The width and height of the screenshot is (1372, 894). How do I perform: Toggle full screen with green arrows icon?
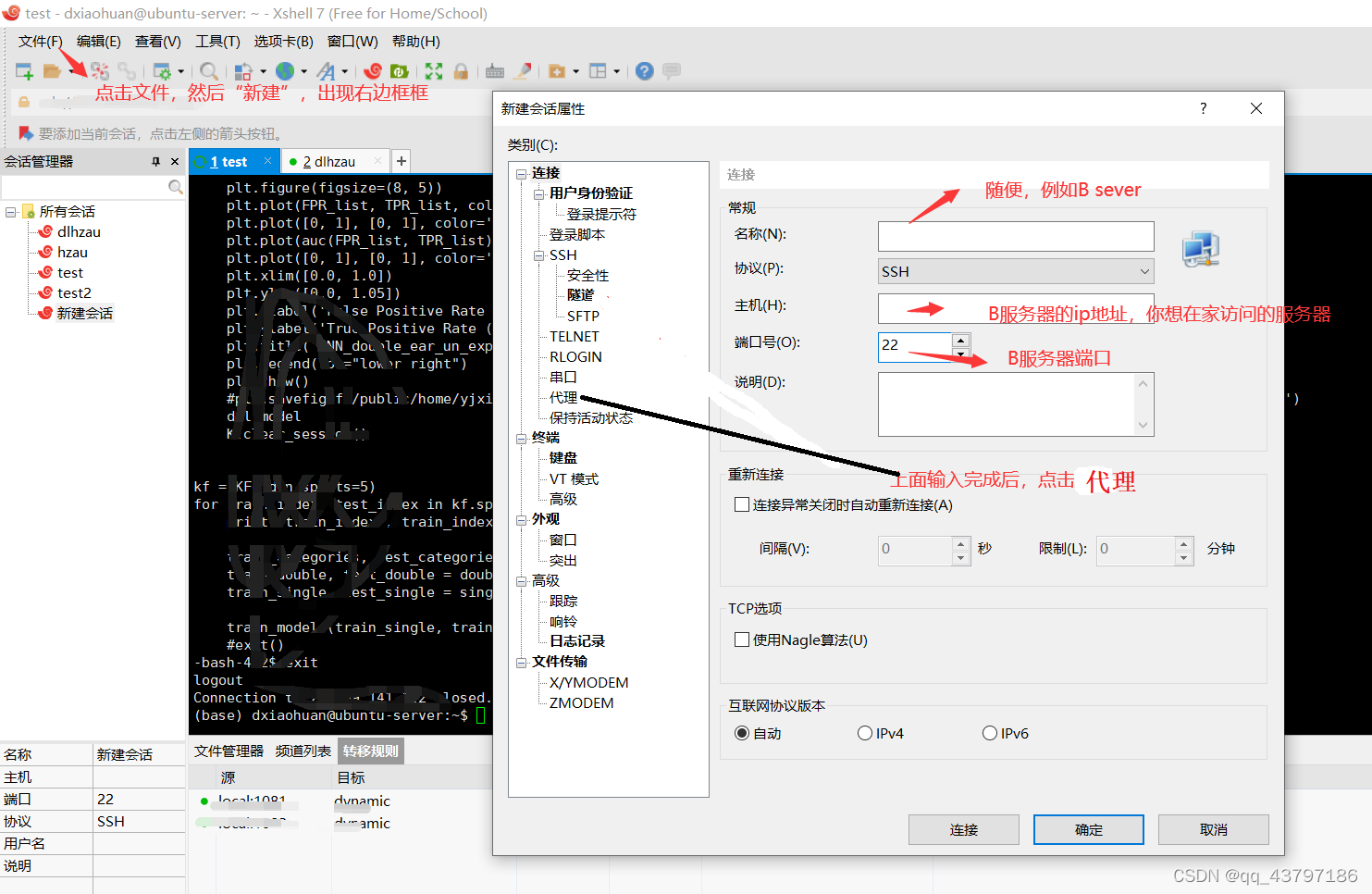(x=434, y=71)
